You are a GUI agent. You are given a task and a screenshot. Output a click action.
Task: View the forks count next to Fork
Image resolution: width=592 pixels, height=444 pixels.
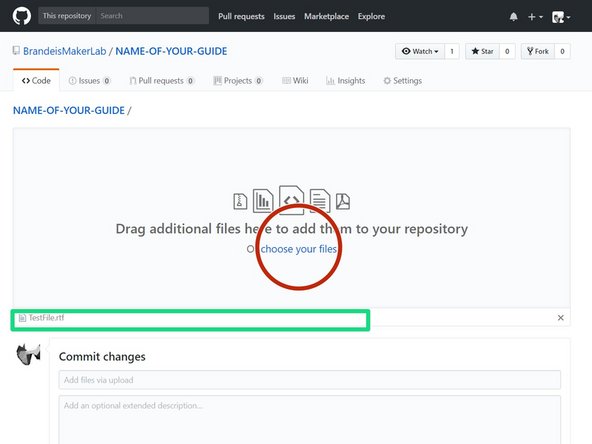(562, 51)
